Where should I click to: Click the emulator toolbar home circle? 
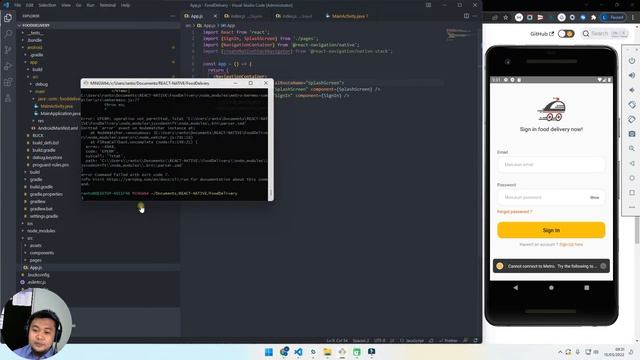(632, 178)
